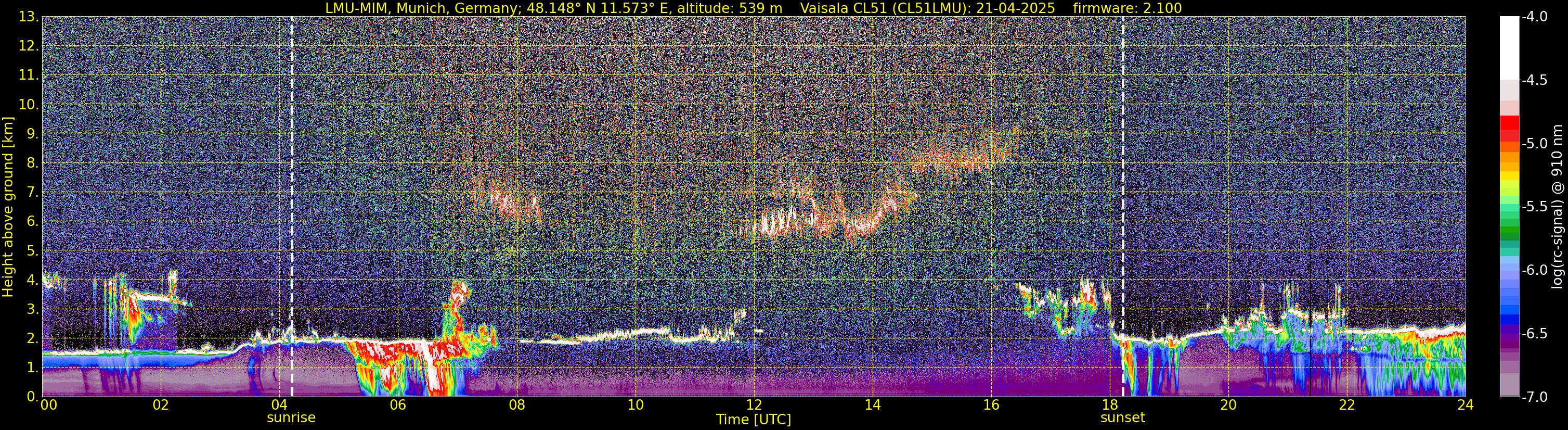Click the time axis tick '02'
The width and height of the screenshot is (1568, 430).
pos(161,405)
